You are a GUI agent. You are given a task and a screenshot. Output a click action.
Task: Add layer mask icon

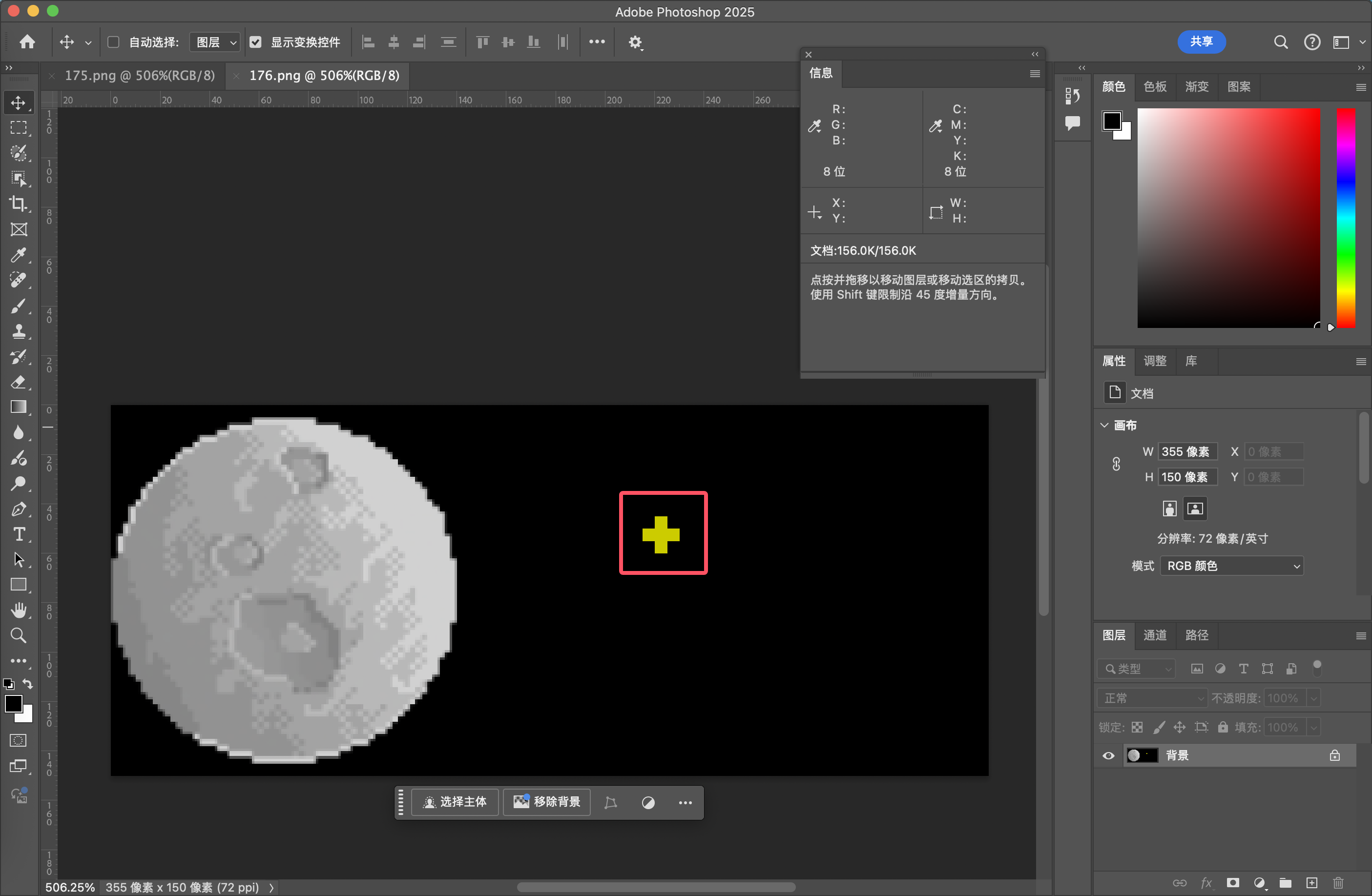(1233, 883)
